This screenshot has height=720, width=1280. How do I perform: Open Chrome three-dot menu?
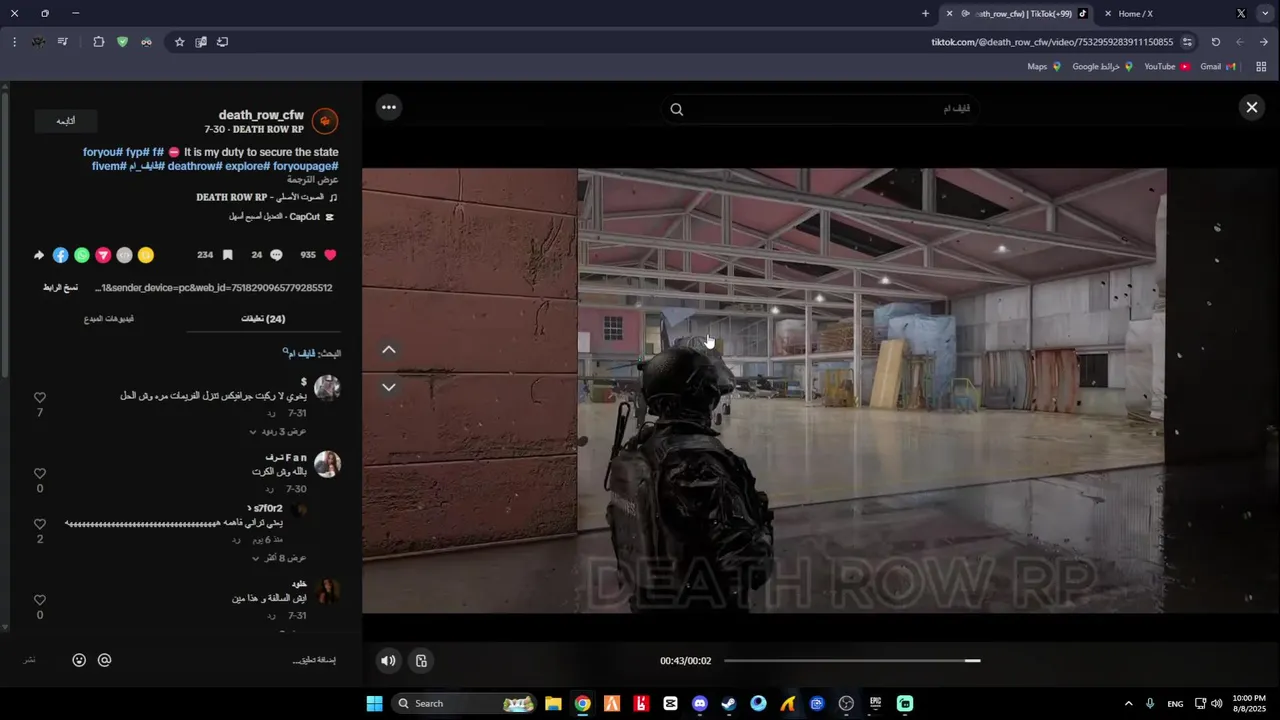pos(14,42)
